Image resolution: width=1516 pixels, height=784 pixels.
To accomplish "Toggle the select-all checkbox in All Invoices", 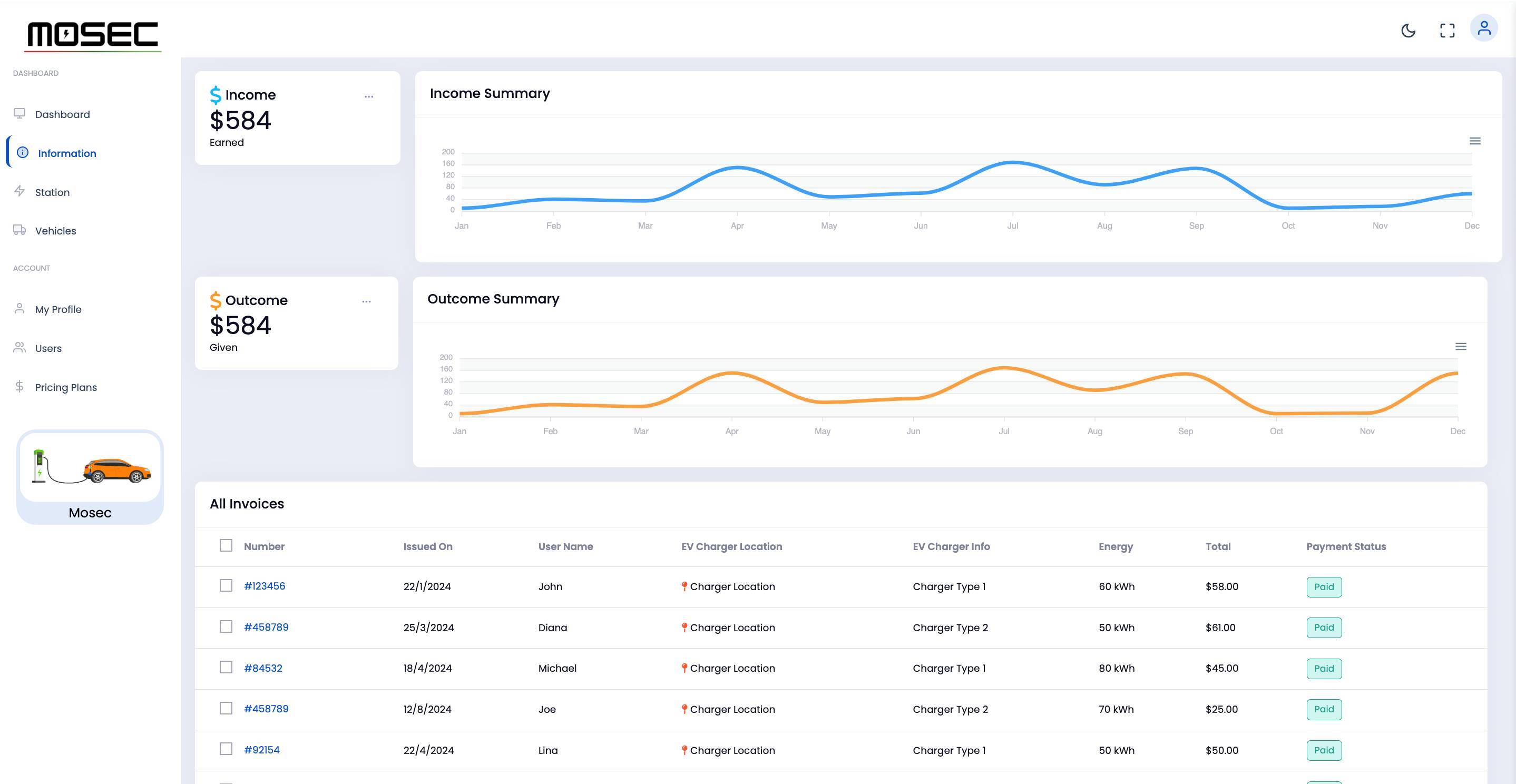I will (x=226, y=546).
